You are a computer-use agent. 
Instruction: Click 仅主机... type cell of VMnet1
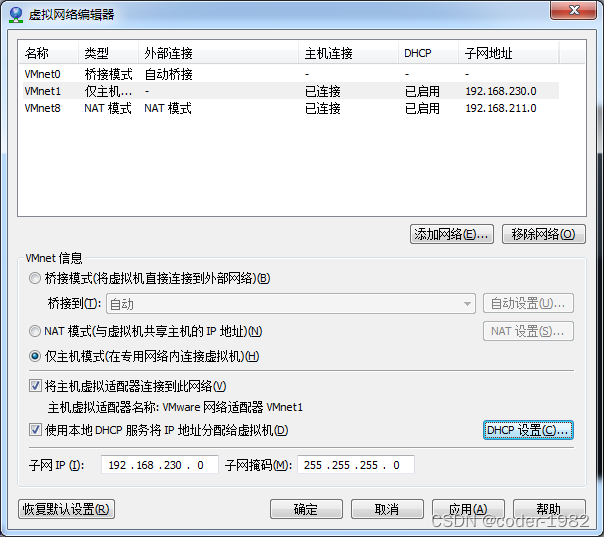click(108, 91)
